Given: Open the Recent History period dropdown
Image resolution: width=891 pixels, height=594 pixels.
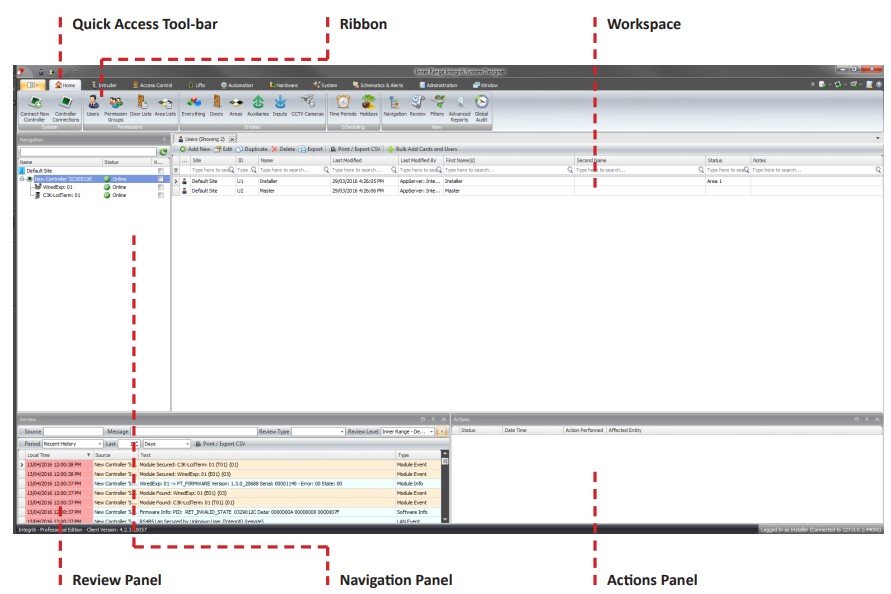Looking at the screenshot, I should 101,444.
